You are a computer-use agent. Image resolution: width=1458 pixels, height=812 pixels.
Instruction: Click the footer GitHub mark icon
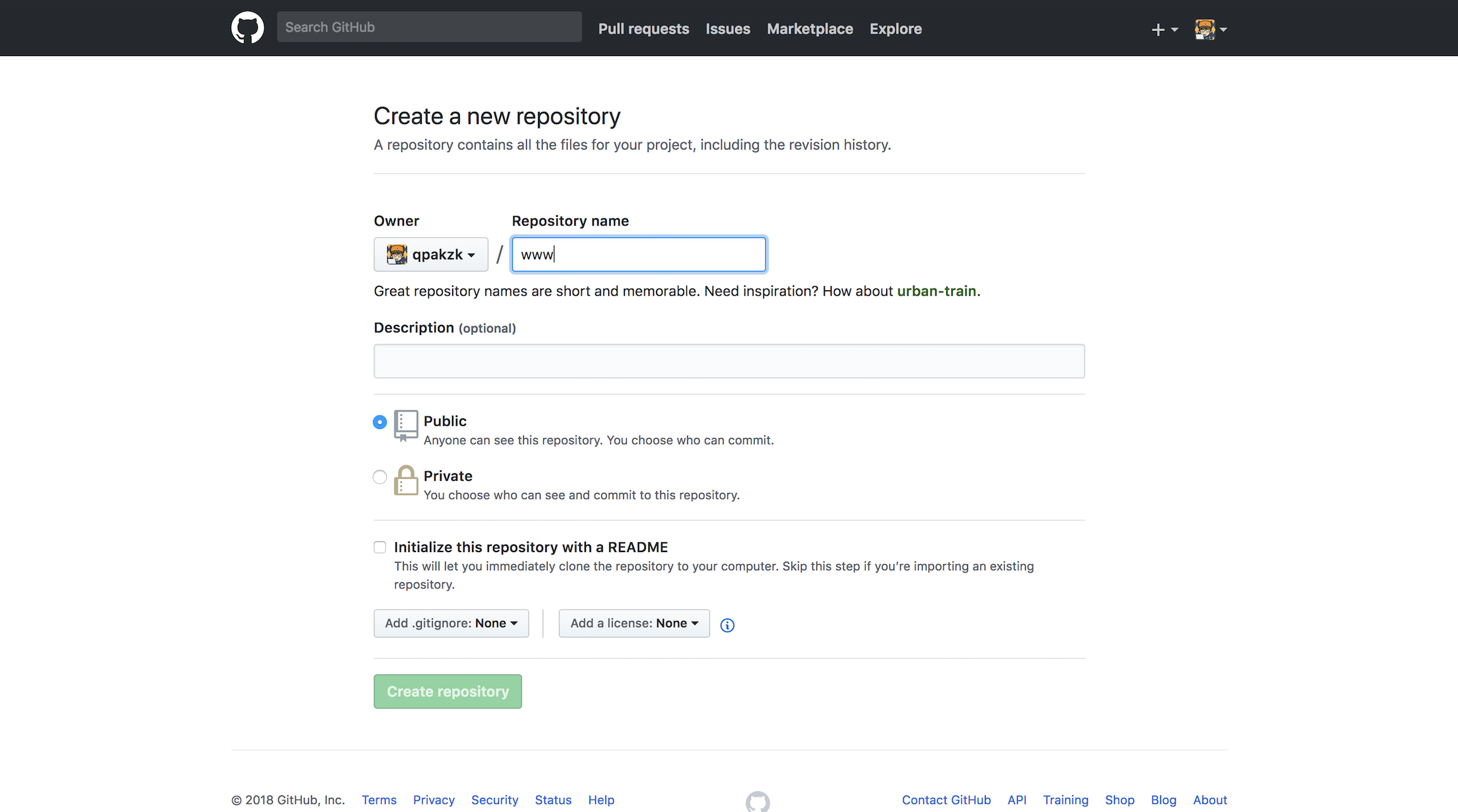758,801
